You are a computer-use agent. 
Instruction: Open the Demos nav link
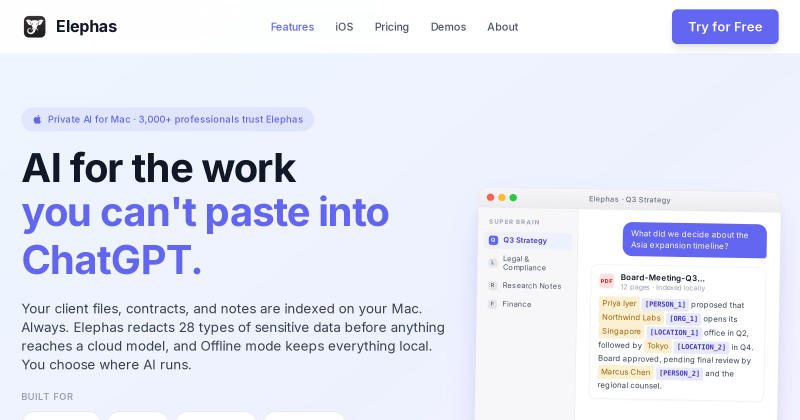click(448, 27)
